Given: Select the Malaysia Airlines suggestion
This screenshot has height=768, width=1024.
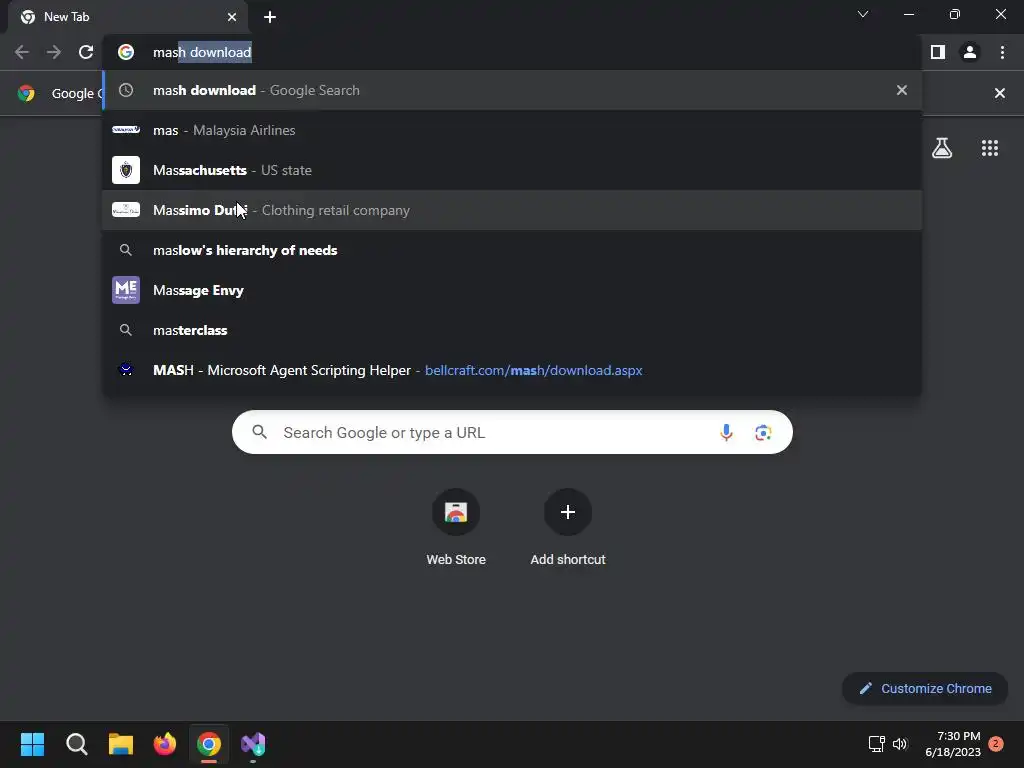Looking at the screenshot, I should pos(512,130).
